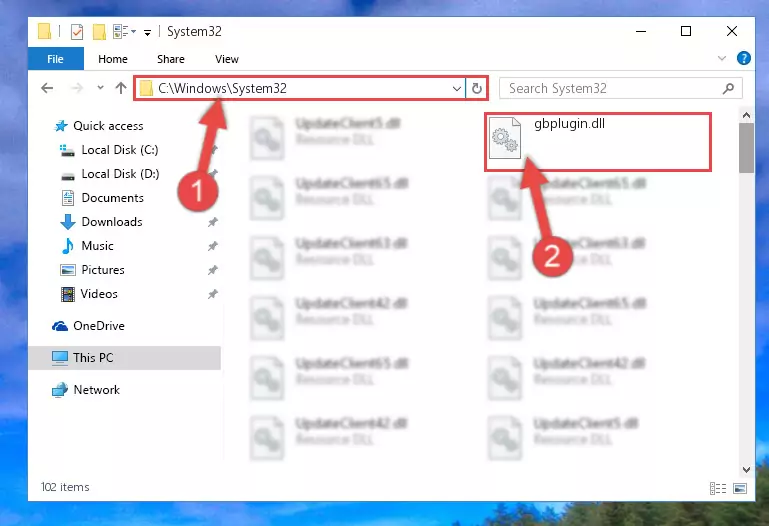Select the gbplugin.dll file icon
769x526 pixels.
pyautogui.click(x=505, y=139)
